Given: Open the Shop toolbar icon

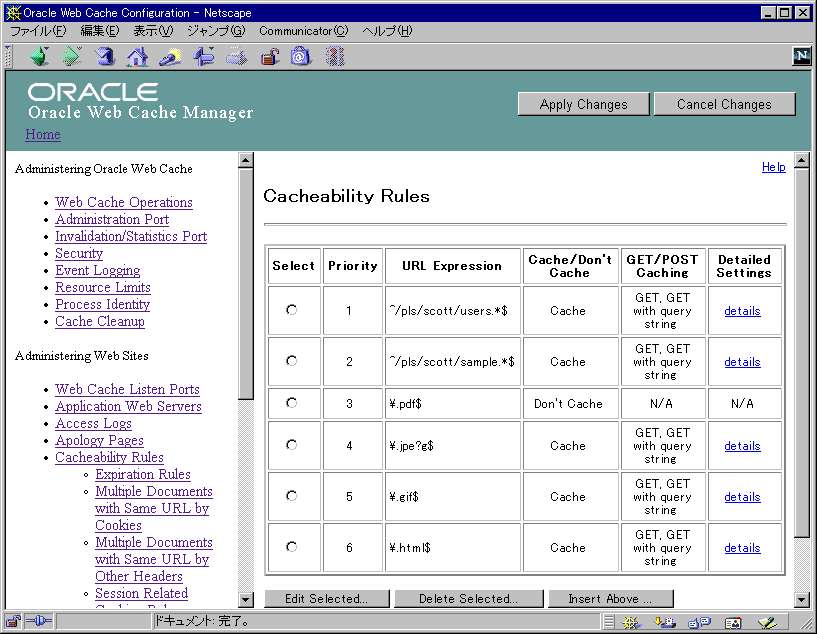Looking at the screenshot, I should [x=301, y=56].
